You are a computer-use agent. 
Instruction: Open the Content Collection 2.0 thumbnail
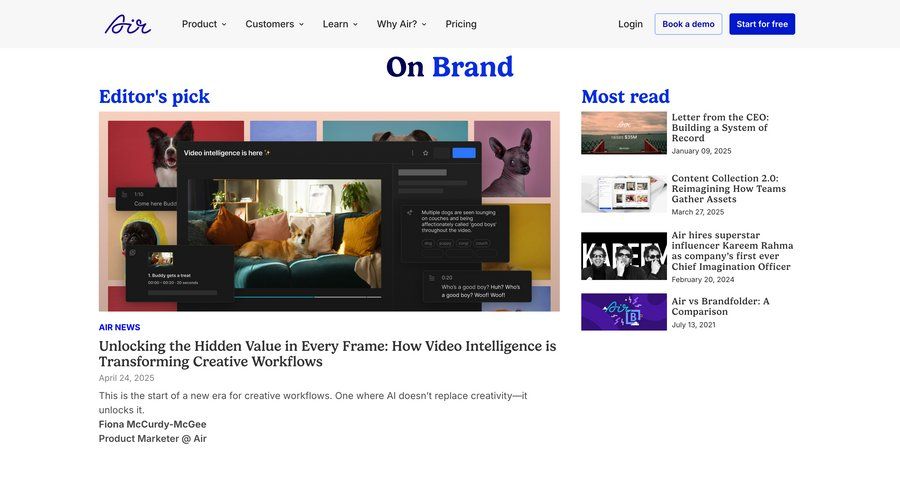(x=623, y=194)
